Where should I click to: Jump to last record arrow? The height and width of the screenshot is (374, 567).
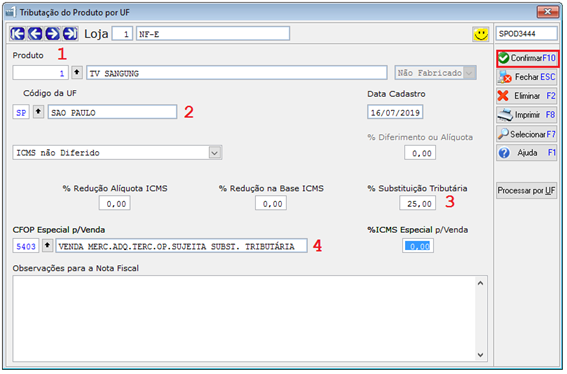point(70,34)
